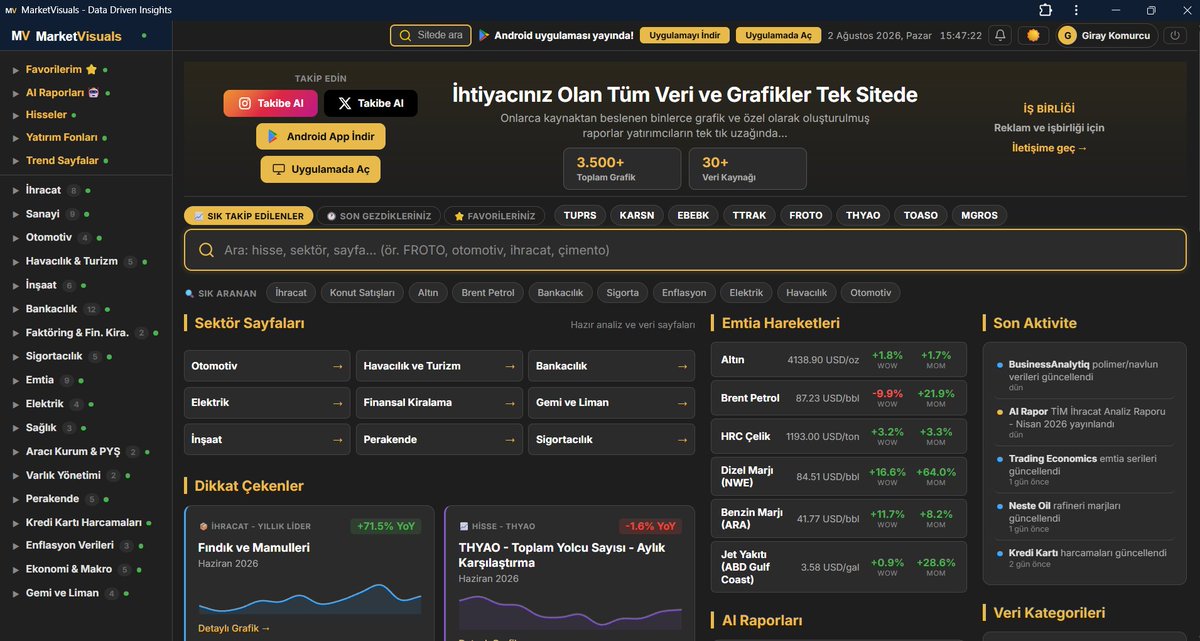This screenshot has height=641, width=1200.
Task: Click the Android App İndir button
Action: point(320,136)
